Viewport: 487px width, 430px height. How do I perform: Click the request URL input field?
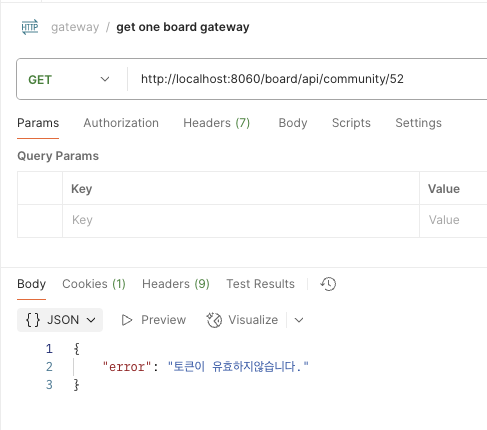[307, 79]
